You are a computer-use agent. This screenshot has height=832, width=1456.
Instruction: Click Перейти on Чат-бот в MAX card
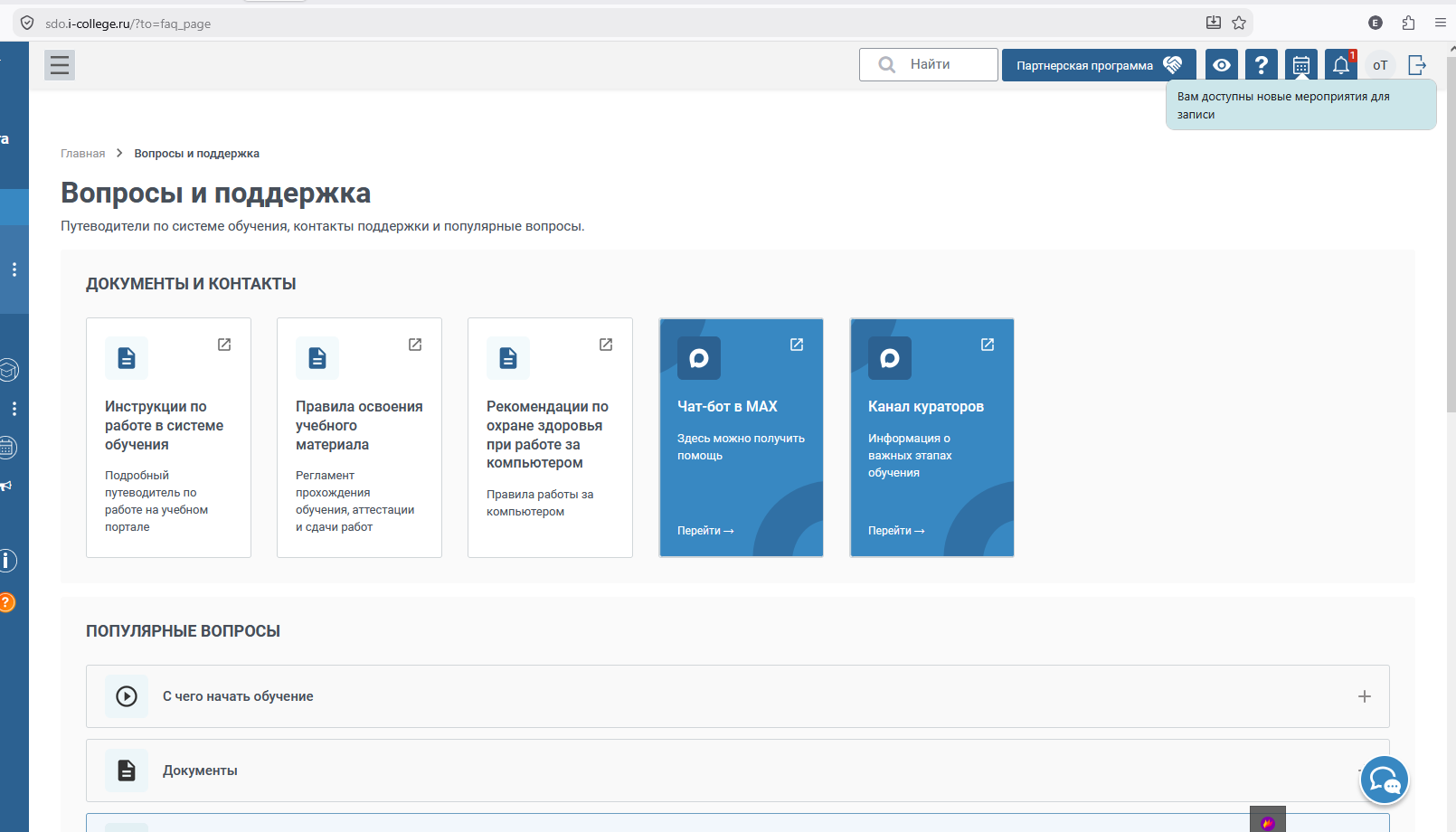[x=705, y=531]
